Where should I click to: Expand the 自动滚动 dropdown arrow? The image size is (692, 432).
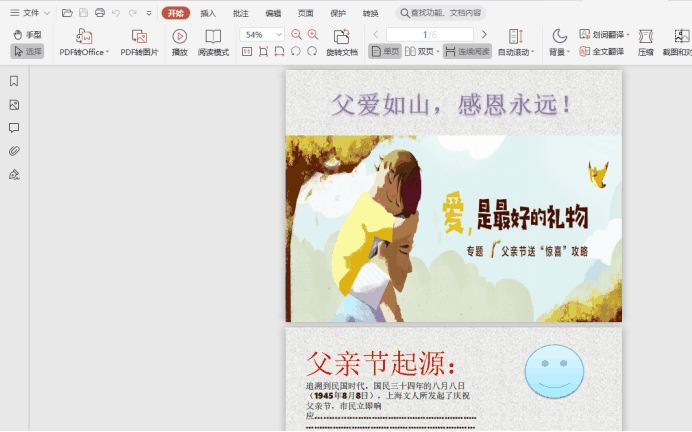tap(533, 52)
